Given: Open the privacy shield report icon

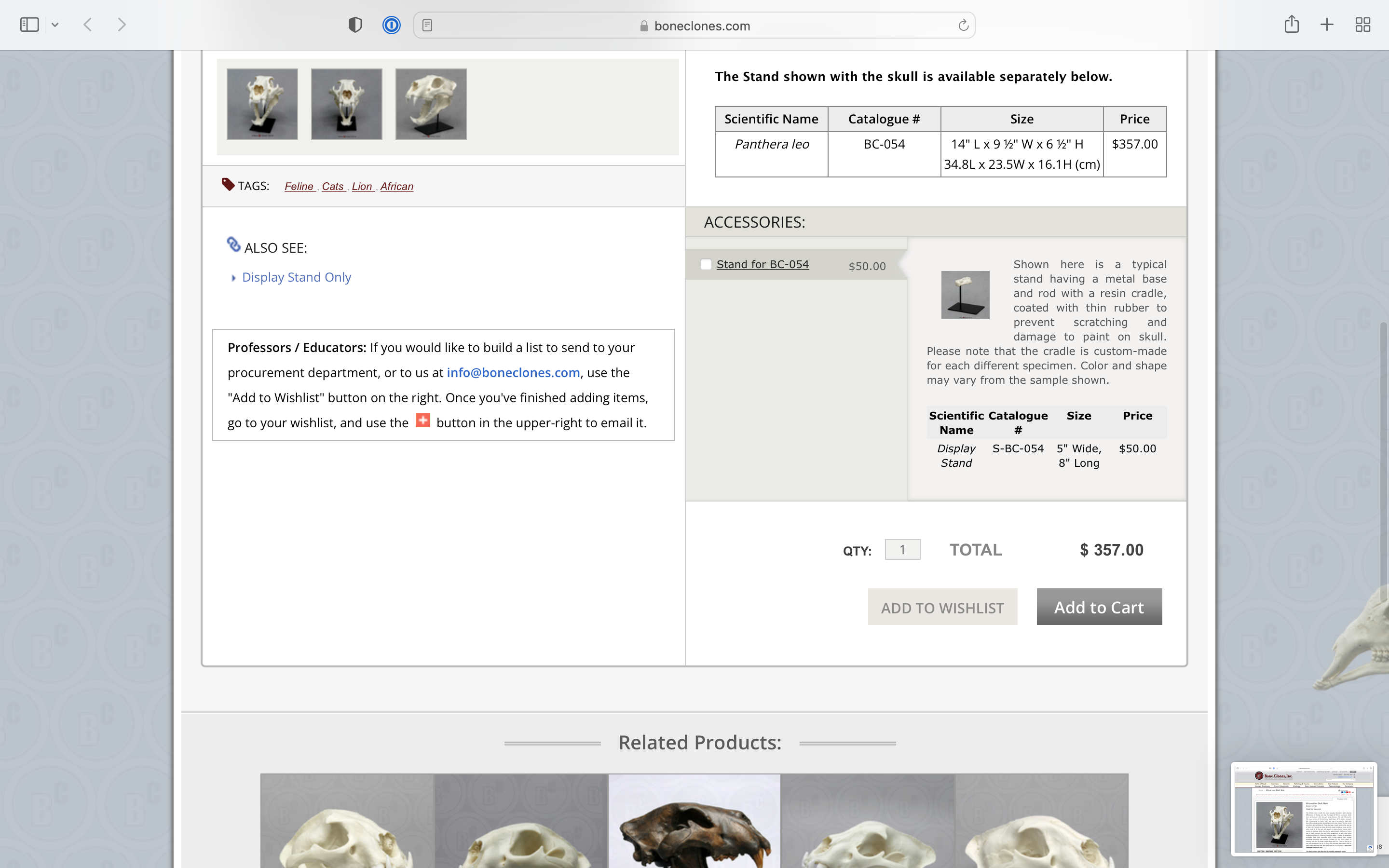Looking at the screenshot, I should (x=355, y=25).
